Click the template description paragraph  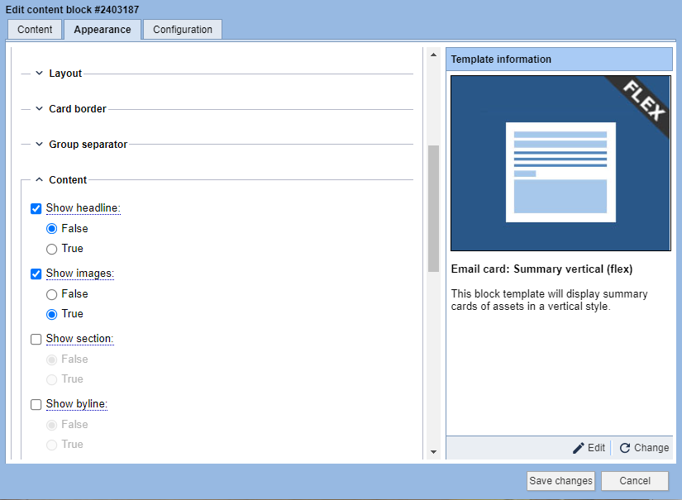coord(549,300)
